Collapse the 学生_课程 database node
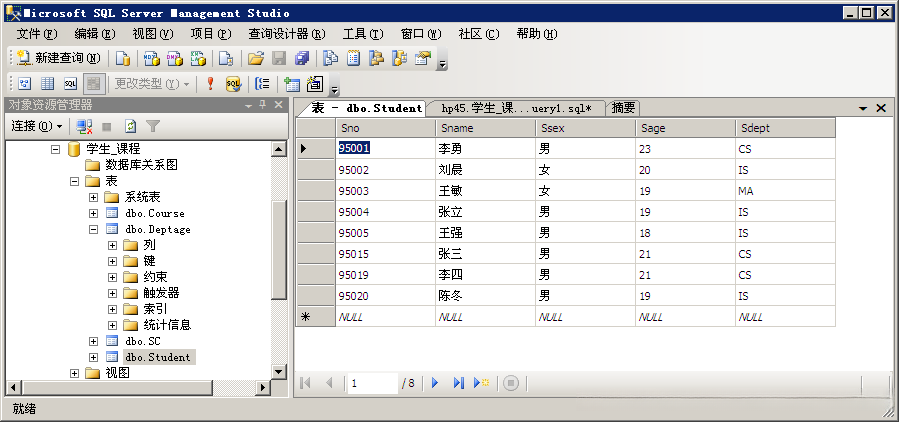 [x=55, y=149]
